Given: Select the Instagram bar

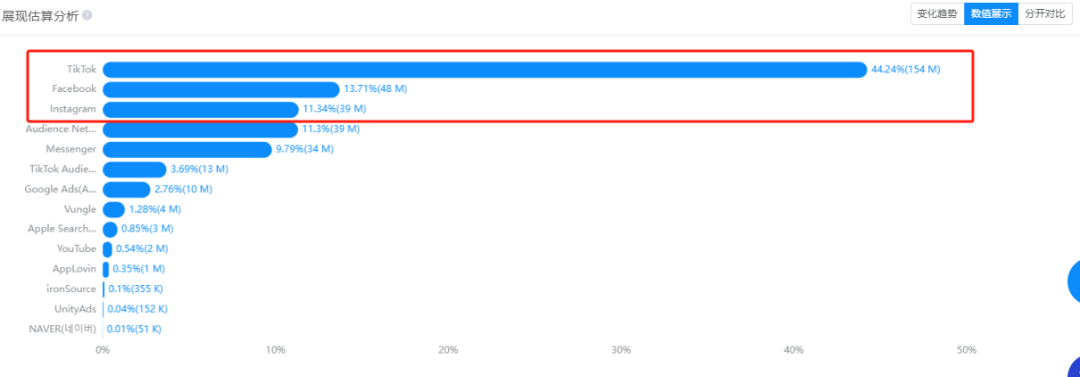Looking at the screenshot, I should pyautogui.click(x=200, y=110).
